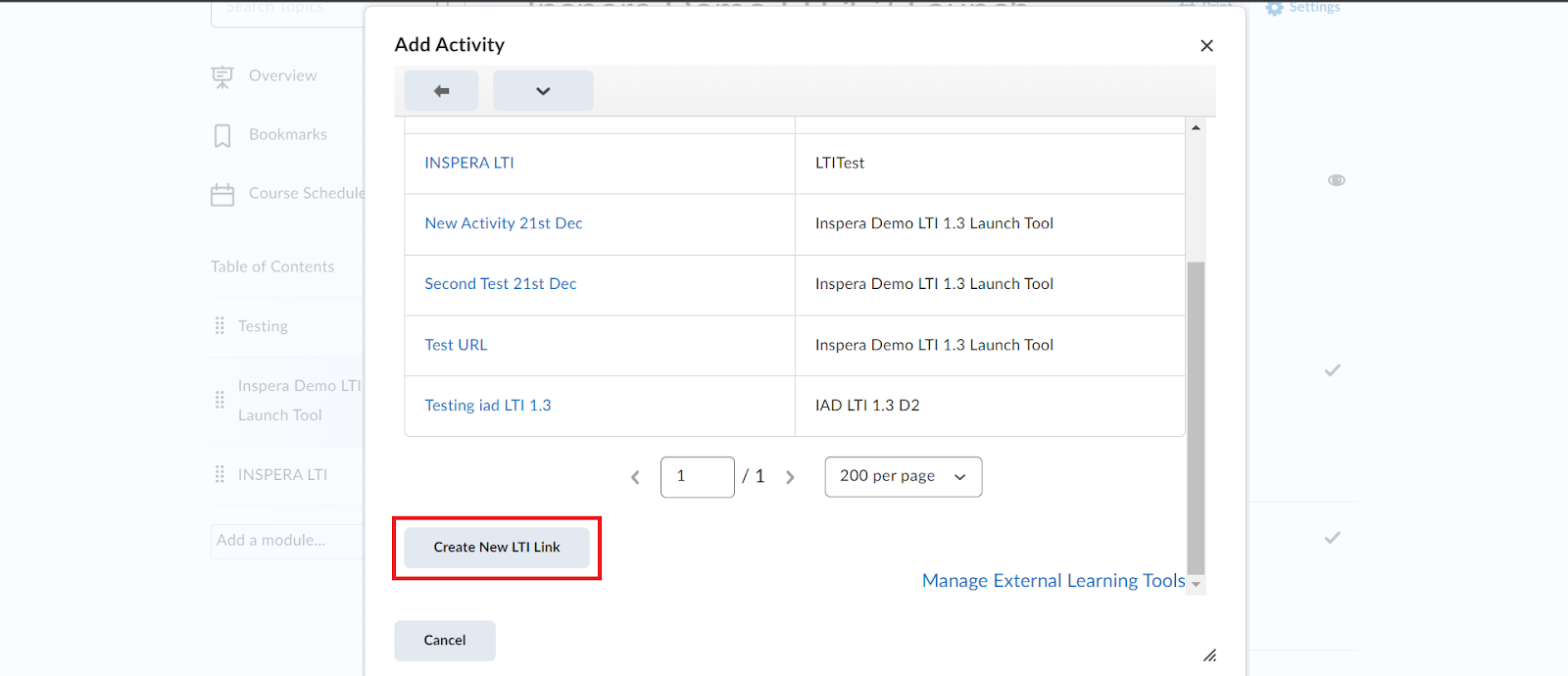Open the 200 per page dropdown
The image size is (1568, 676).
[904, 477]
